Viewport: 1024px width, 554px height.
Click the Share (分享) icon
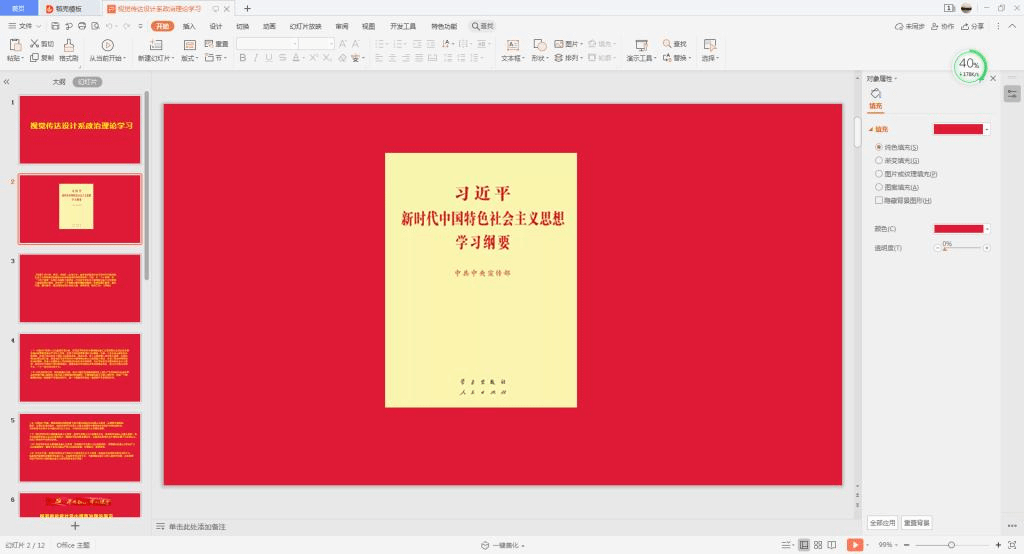tap(967, 26)
